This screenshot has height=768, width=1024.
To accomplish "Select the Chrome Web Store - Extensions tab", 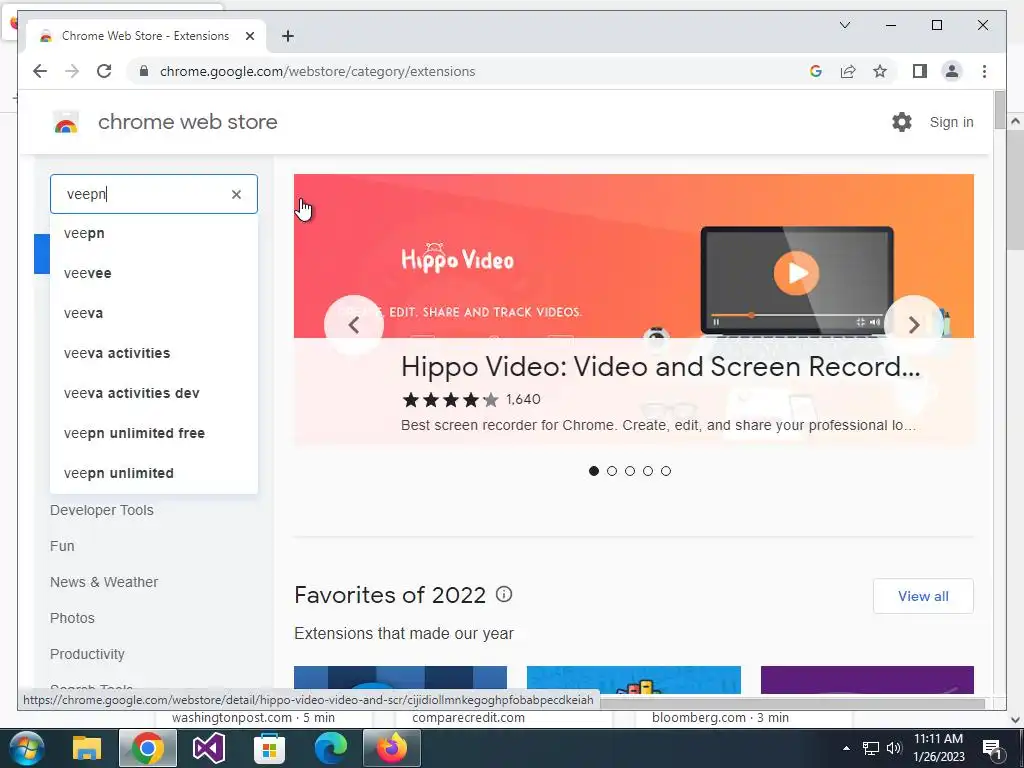I will coord(146,36).
